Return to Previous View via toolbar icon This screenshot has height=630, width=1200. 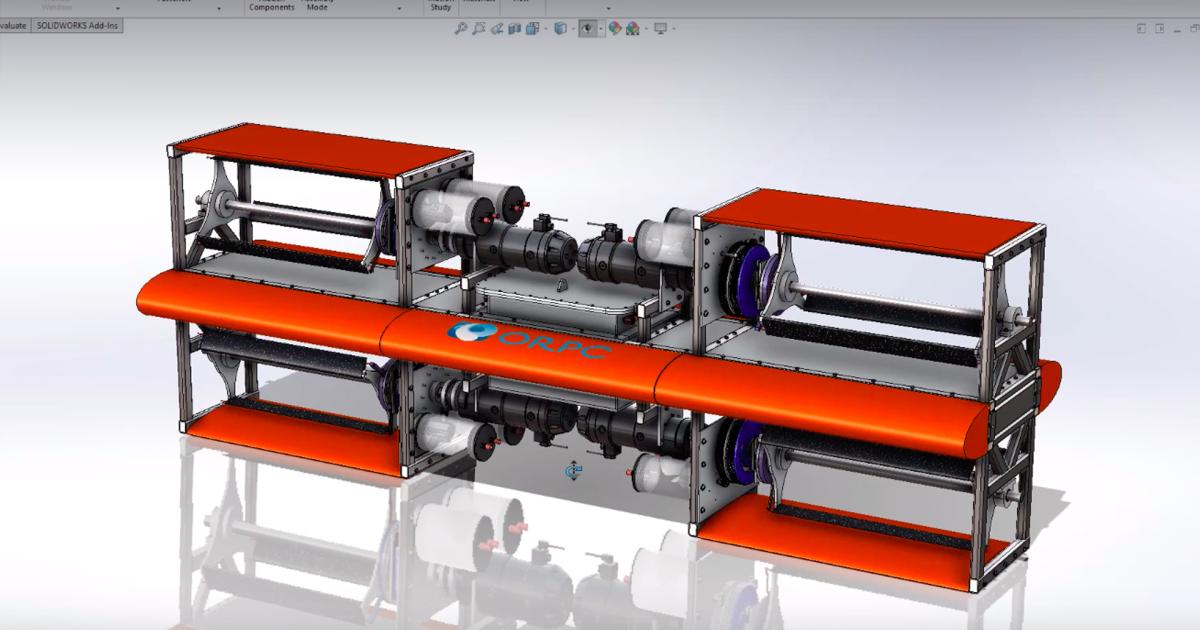coord(496,29)
